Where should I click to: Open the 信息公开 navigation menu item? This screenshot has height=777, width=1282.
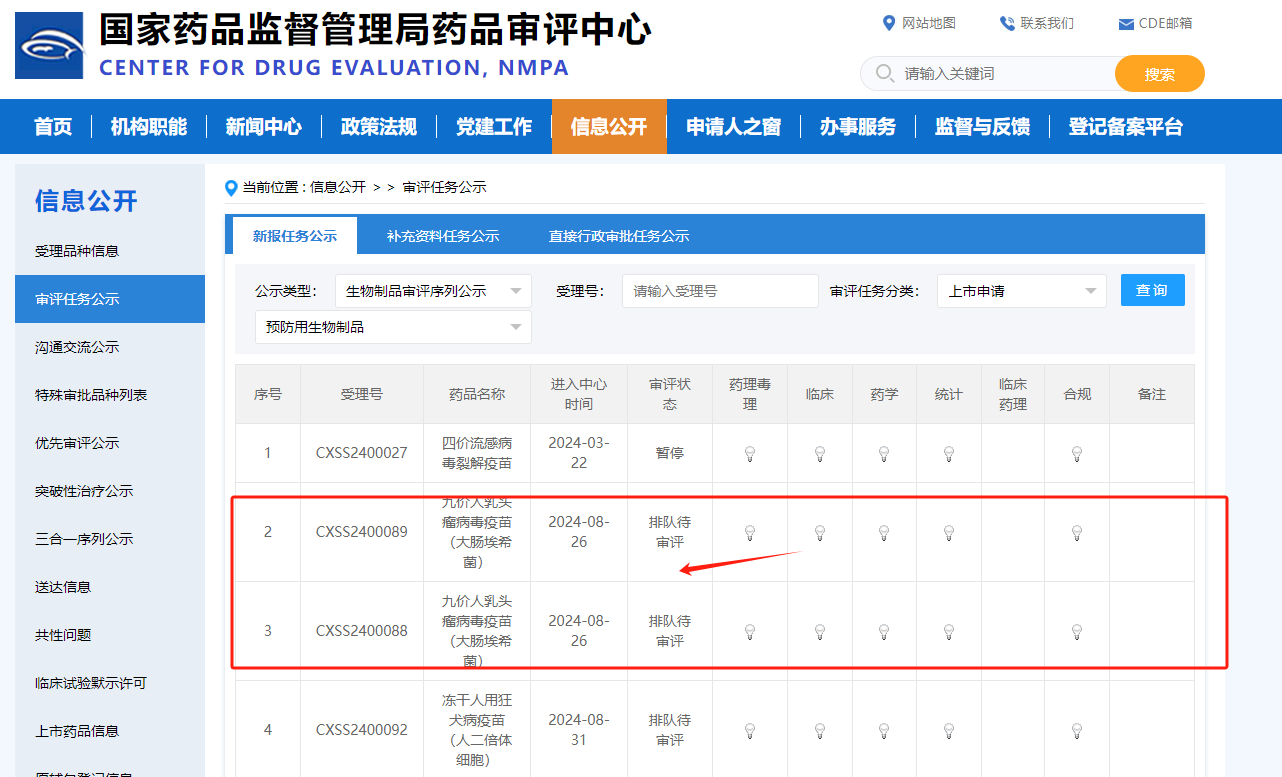coord(609,127)
